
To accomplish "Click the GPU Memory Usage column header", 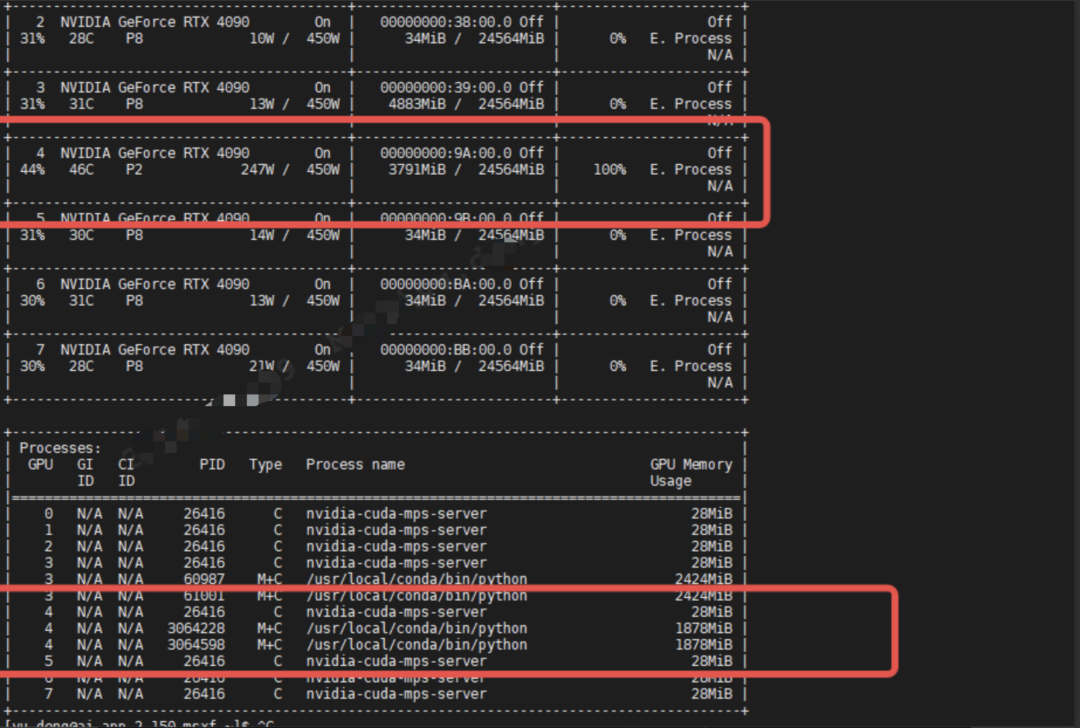I will click(x=691, y=472).
